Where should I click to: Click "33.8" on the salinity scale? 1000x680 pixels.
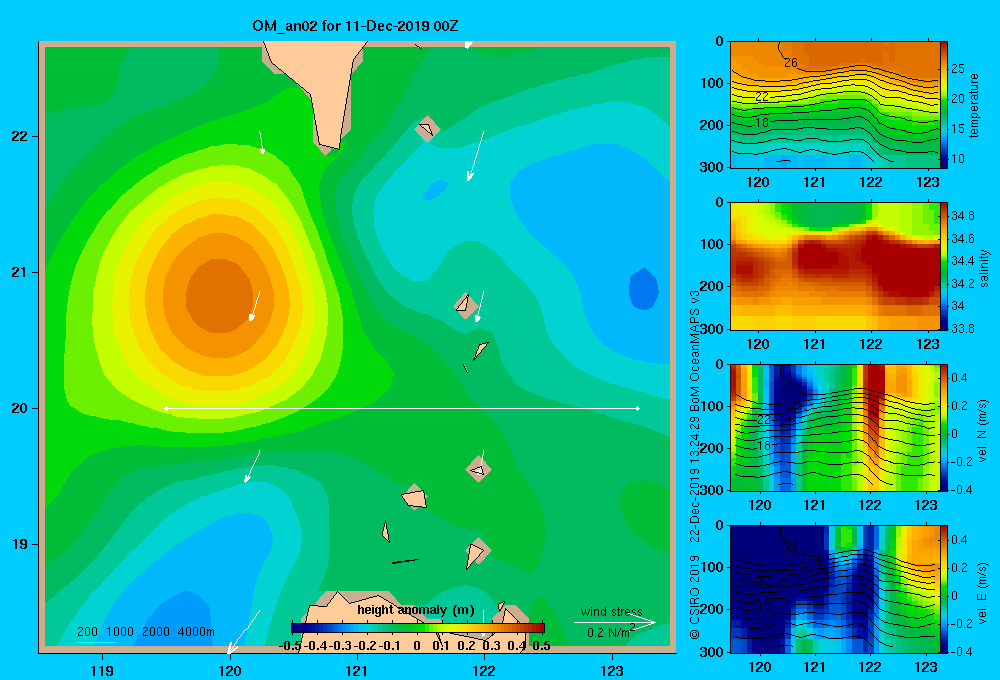(x=962, y=328)
